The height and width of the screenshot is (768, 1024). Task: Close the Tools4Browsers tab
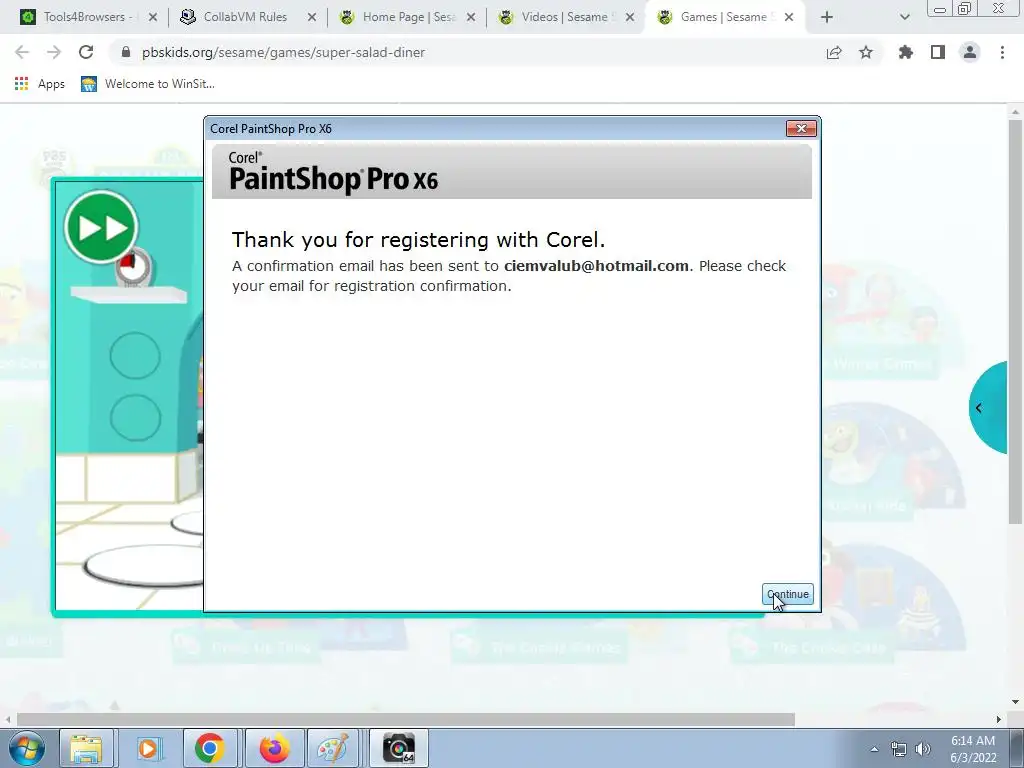coord(153,17)
